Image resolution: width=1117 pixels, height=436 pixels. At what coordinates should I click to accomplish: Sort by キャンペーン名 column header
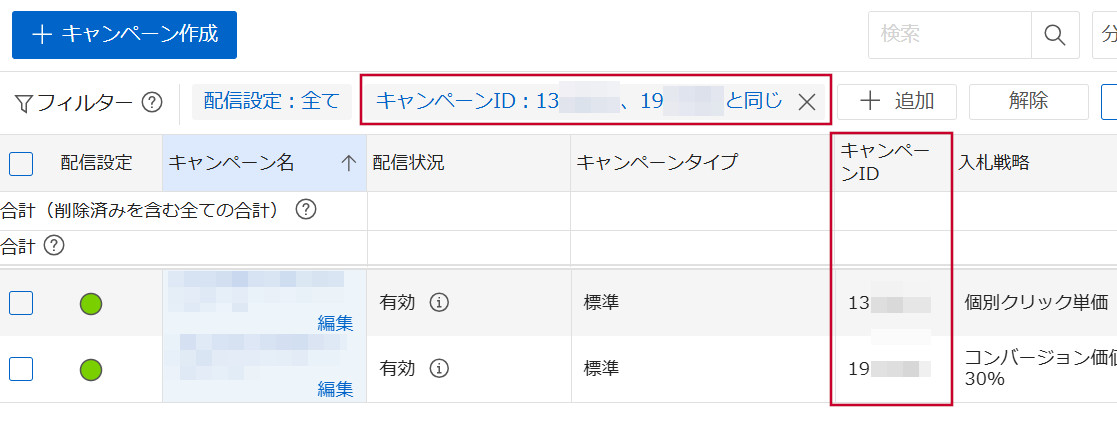pos(264,163)
